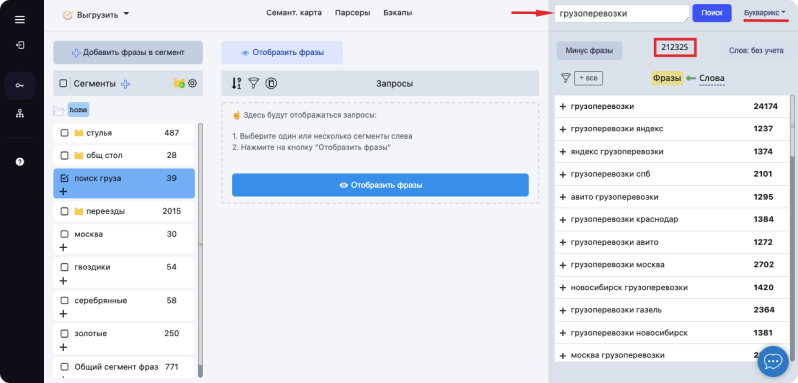Expand the поиск груза segment plus
Screen dimensions: 798x383
click(x=63, y=192)
